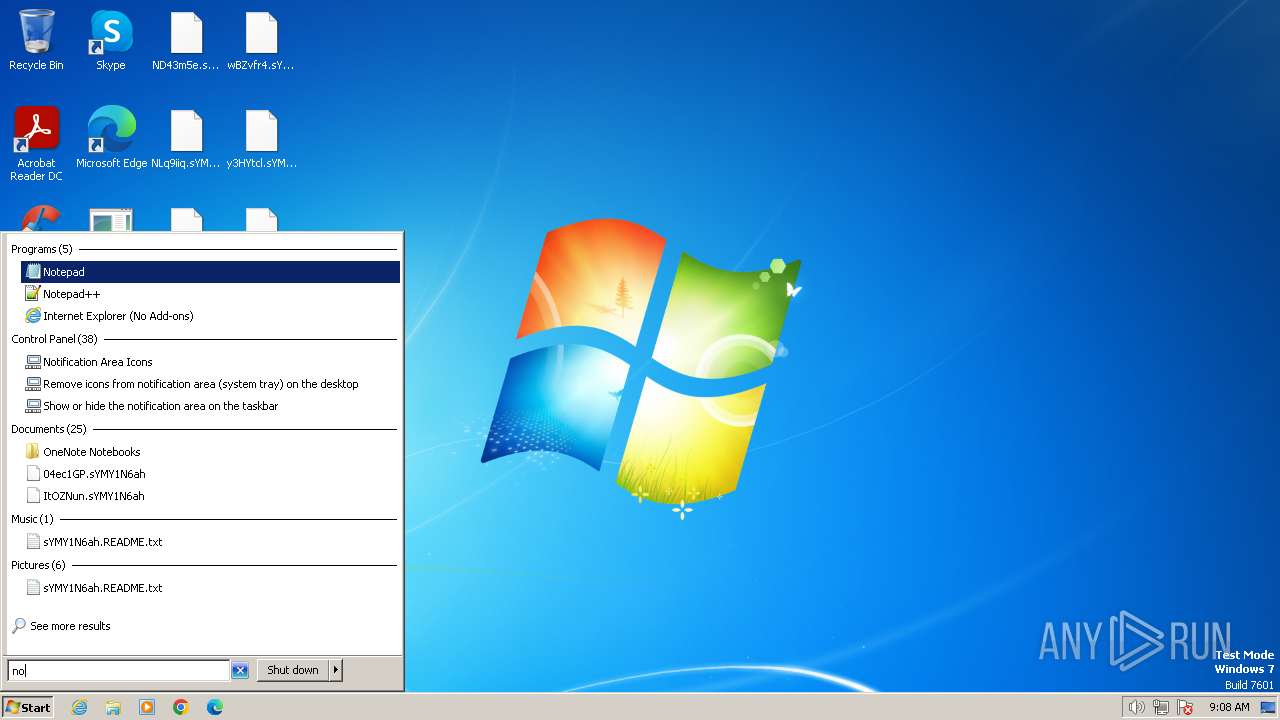Open document ItOZNun.sYMY1N6ah
Image resolution: width=1280 pixels, height=720 pixels.
click(210, 496)
